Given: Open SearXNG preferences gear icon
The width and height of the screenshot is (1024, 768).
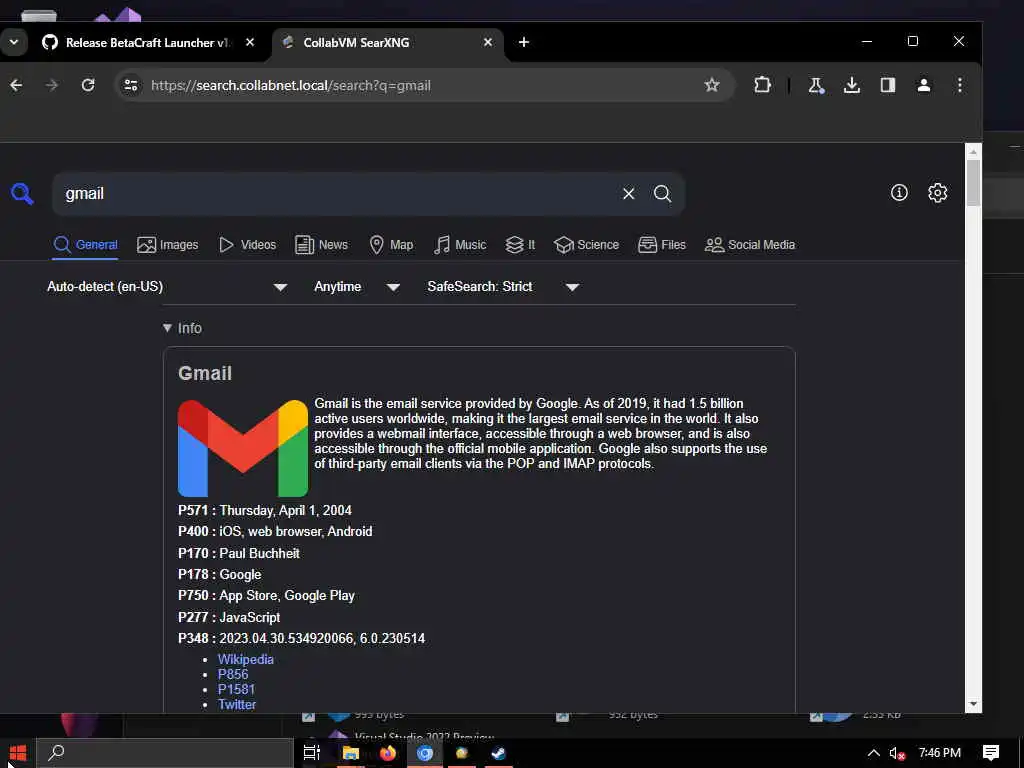Looking at the screenshot, I should point(938,193).
